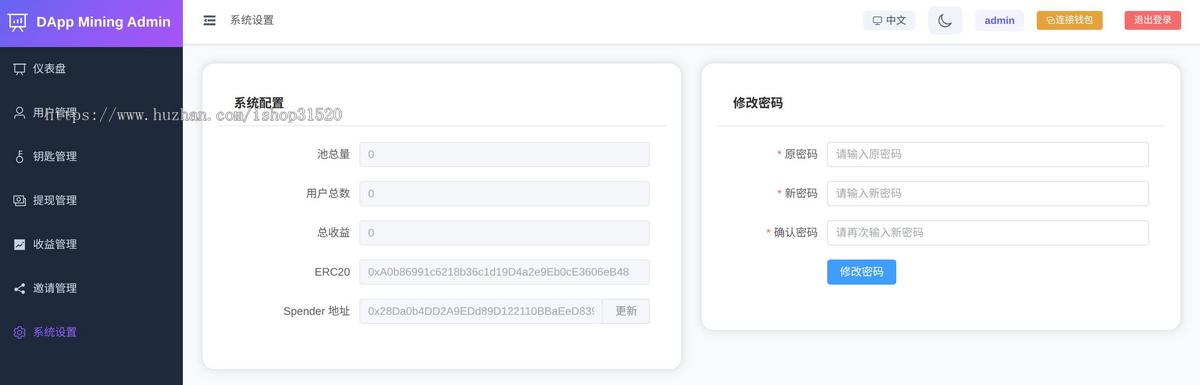Collapse sidebar with hamburger menu icon
Image resolution: width=1200 pixels, height=385 pixels.
pos(209,20)
